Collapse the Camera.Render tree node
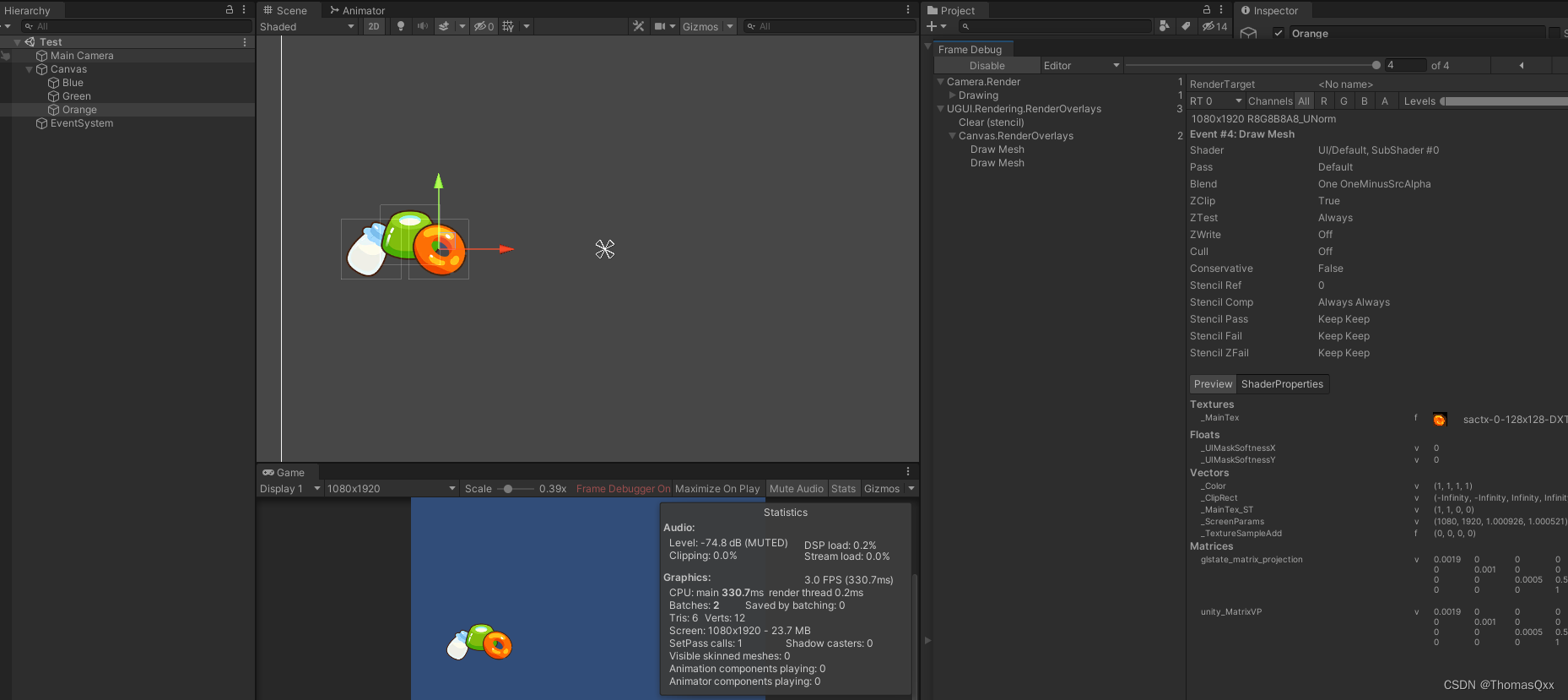 click(941, 82)
